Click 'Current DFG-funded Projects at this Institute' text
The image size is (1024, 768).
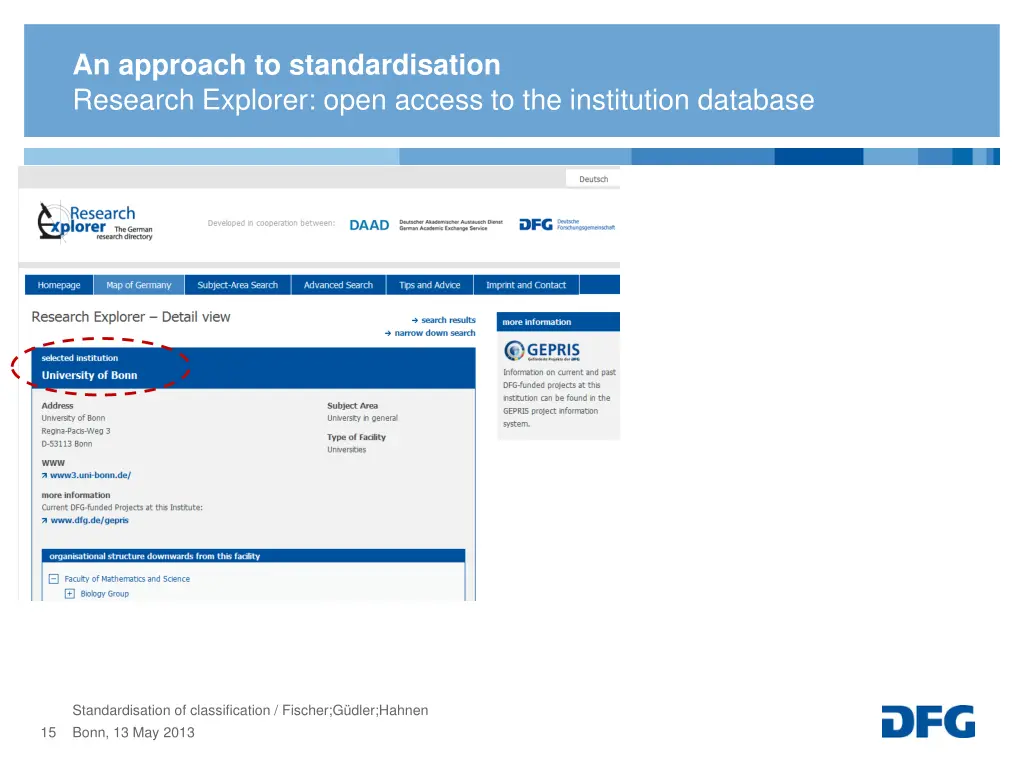click(122, 507)
